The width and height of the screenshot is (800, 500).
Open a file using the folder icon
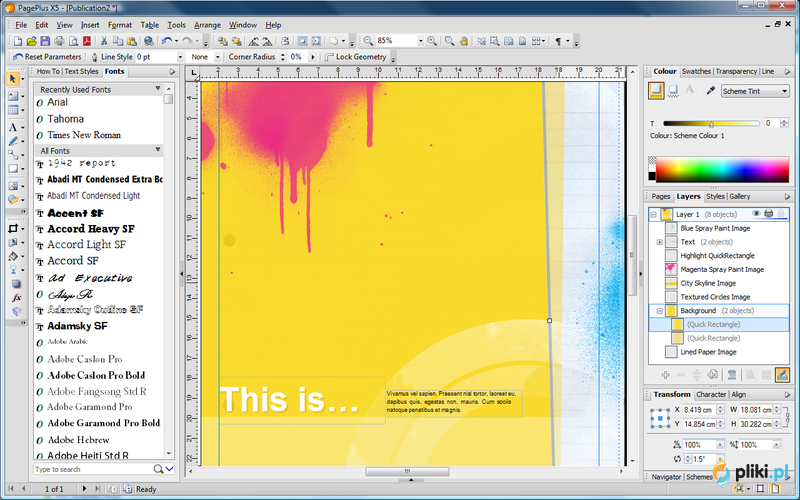click(x=31, y=41)
